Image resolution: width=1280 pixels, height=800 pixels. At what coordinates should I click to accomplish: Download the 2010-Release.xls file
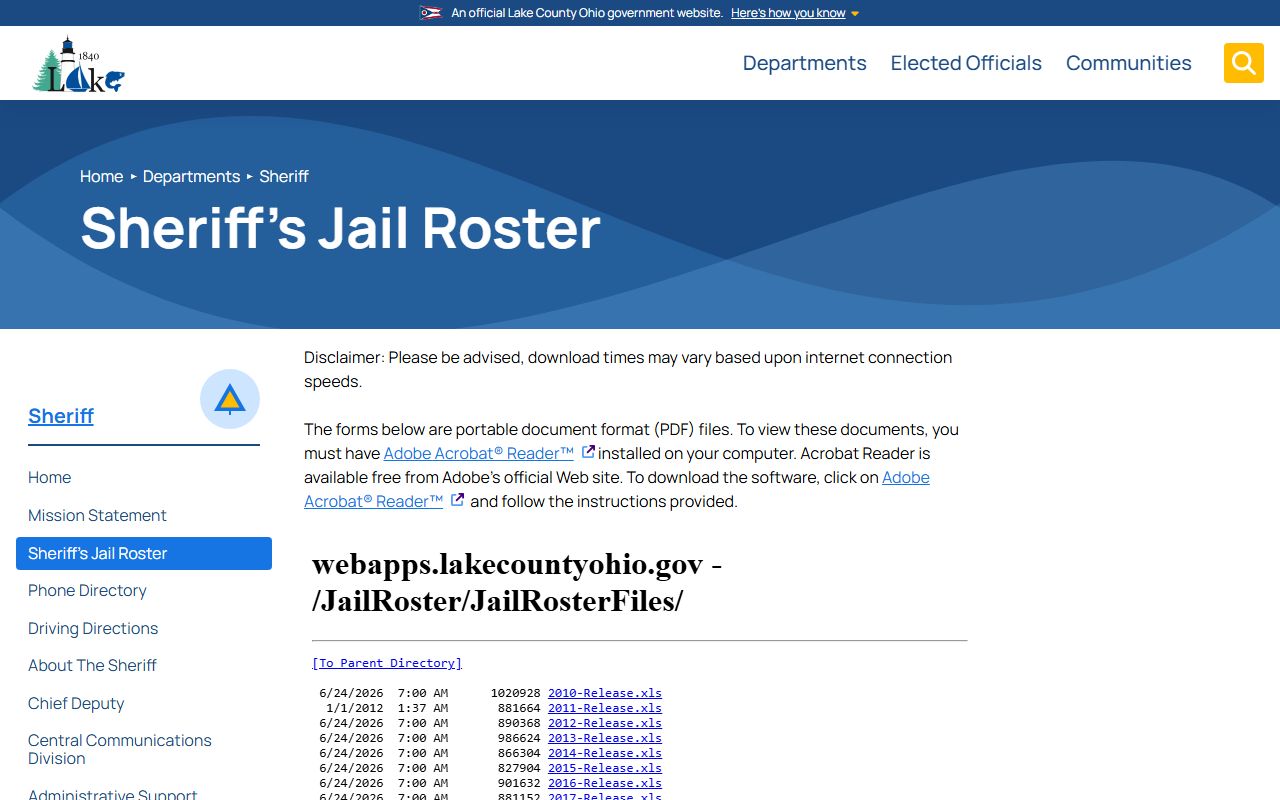pos(605,693)
